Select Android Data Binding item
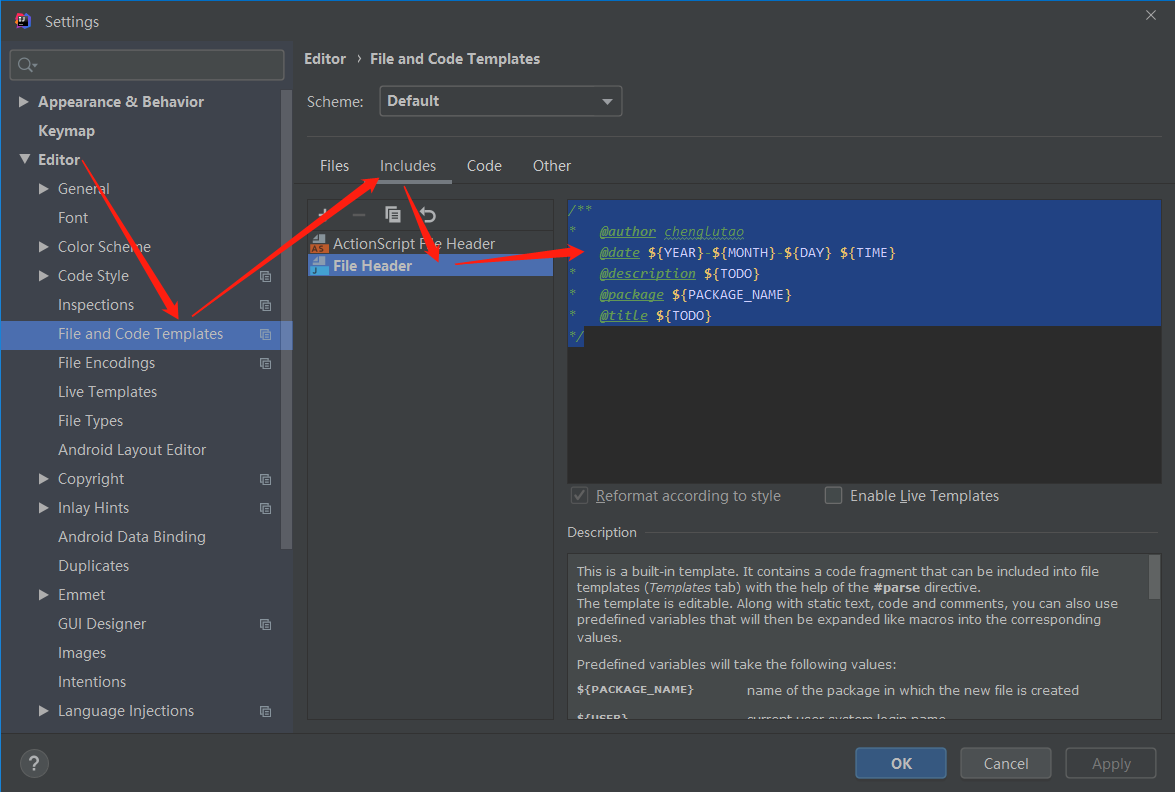The height and width of the screenshot is (792, 1175). click(132, 536)
